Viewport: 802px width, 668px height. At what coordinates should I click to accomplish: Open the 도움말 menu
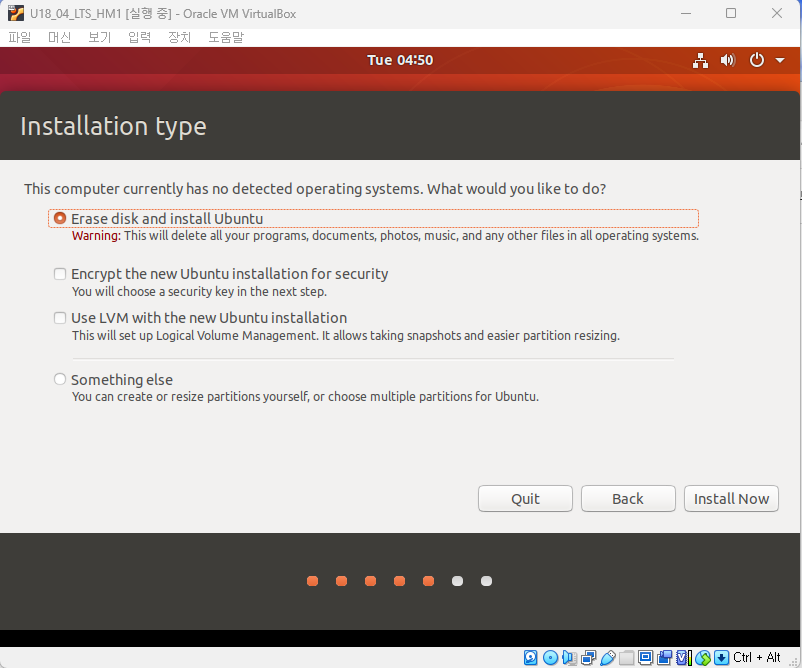[226, 37]
